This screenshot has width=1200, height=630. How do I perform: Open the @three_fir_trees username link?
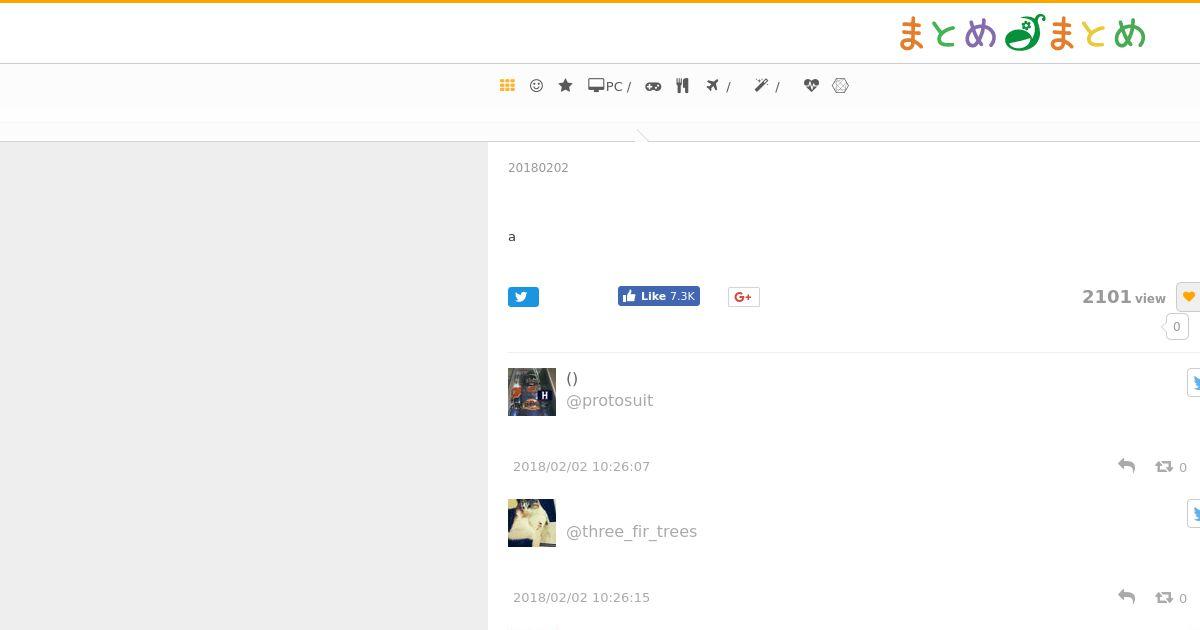pos(631,531)
